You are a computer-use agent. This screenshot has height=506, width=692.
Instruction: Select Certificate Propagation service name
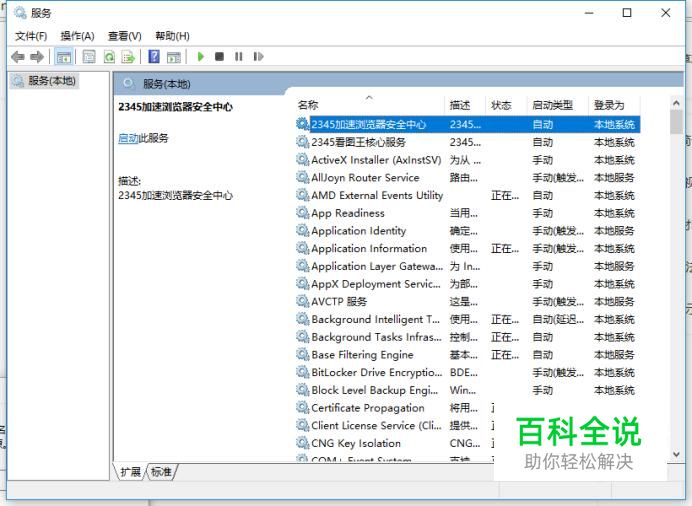368,408
